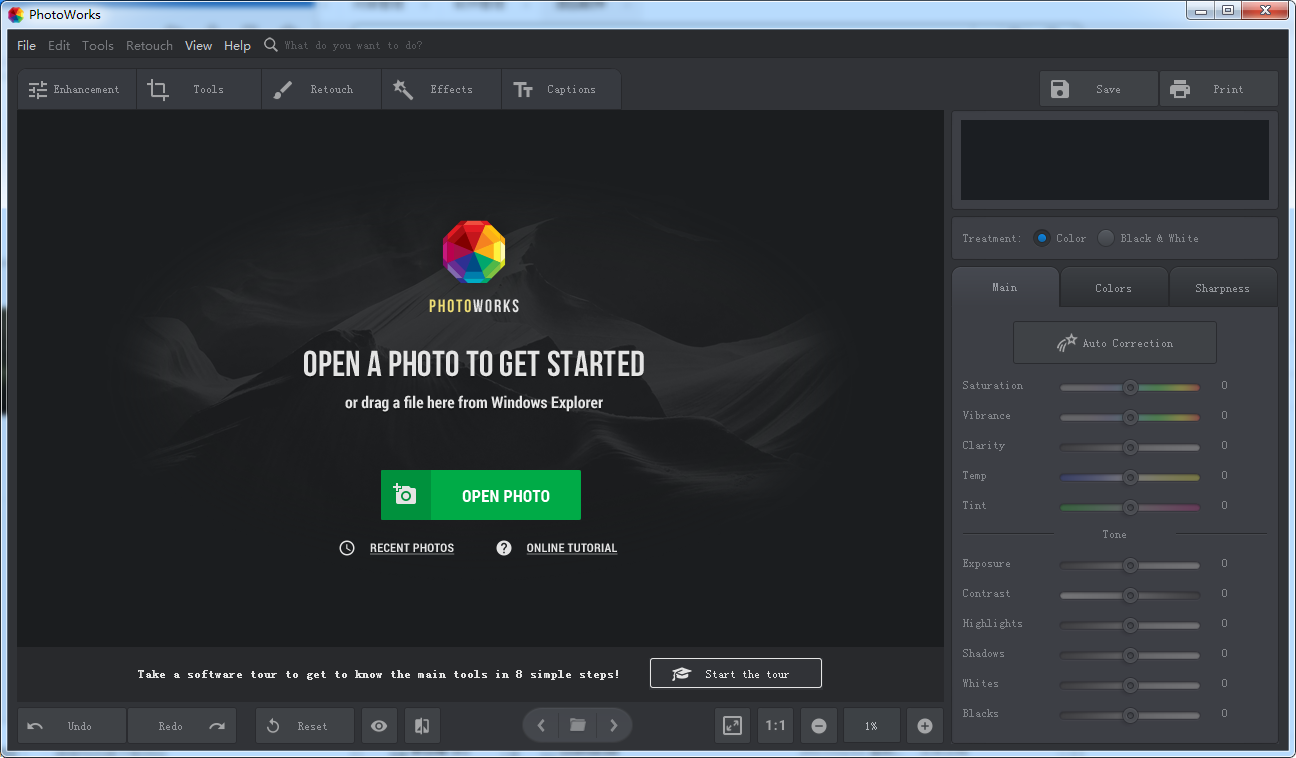Select the Color treatment option
Viewport: 1296px width, 758px height.
point(1042,238)
